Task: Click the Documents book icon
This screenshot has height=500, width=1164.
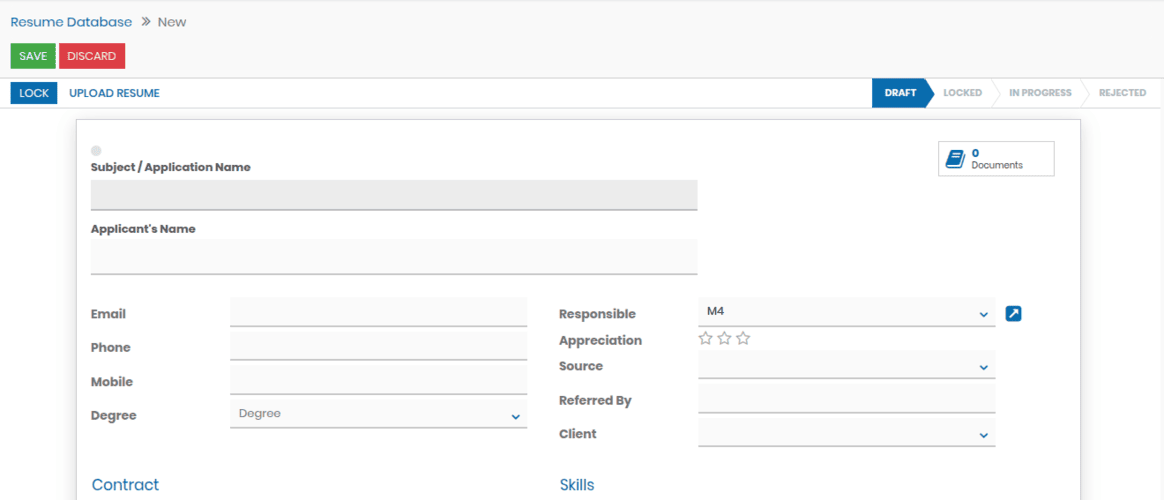Action: point(955,159)
